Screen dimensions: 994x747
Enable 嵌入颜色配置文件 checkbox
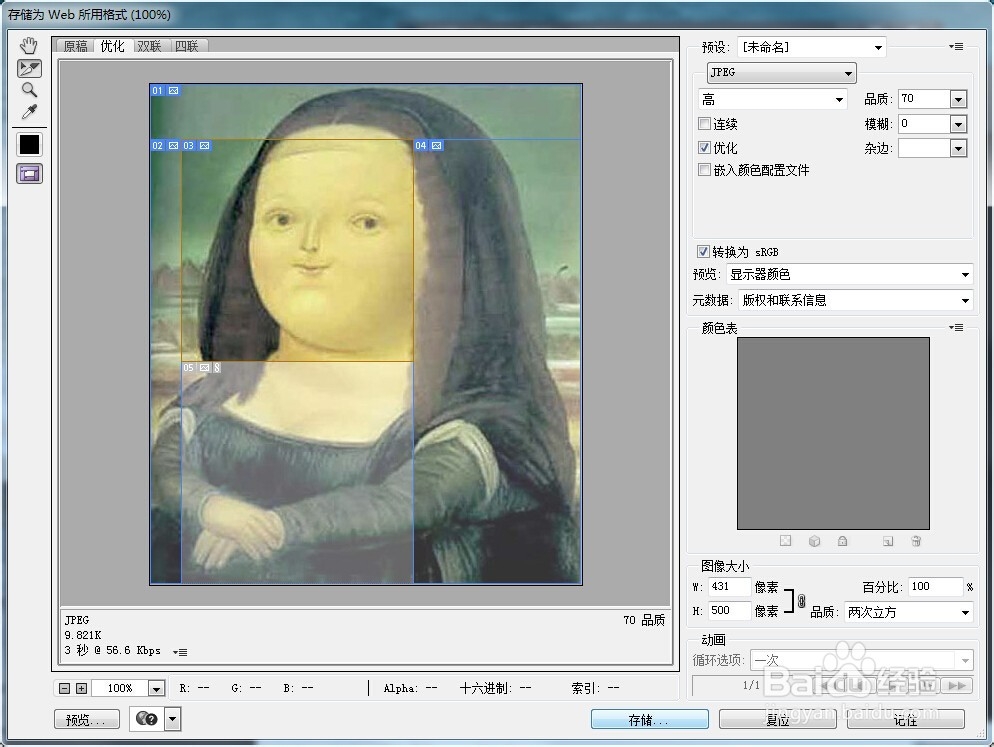(704, 169)
